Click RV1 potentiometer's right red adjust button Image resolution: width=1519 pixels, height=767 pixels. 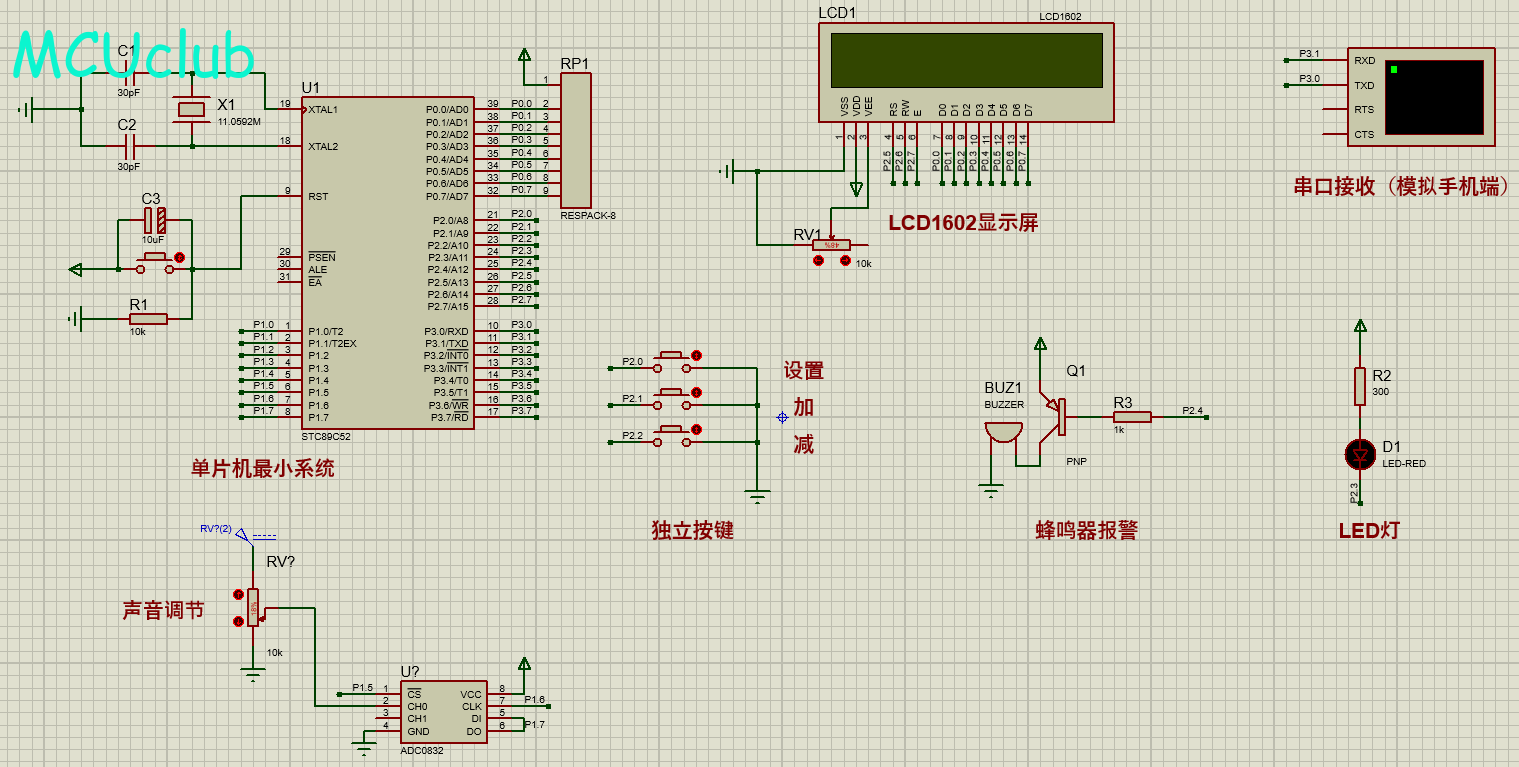(845, 260)
